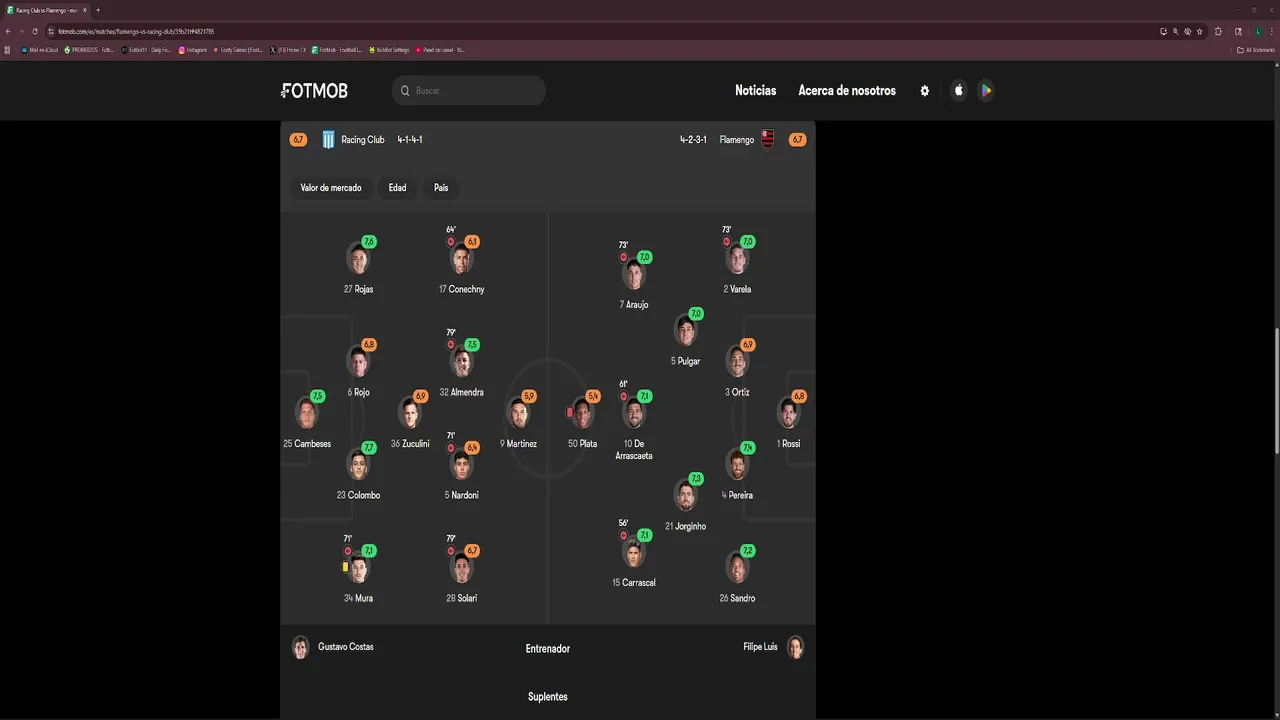The image size is (1280, 720).
Task: Click the Google Play store icon
Action: point(986,91)
